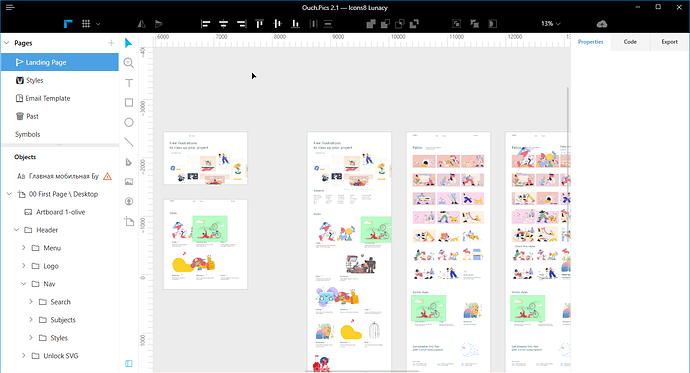Toggle the grid display icon
The image size is (690, 373).
86,24
